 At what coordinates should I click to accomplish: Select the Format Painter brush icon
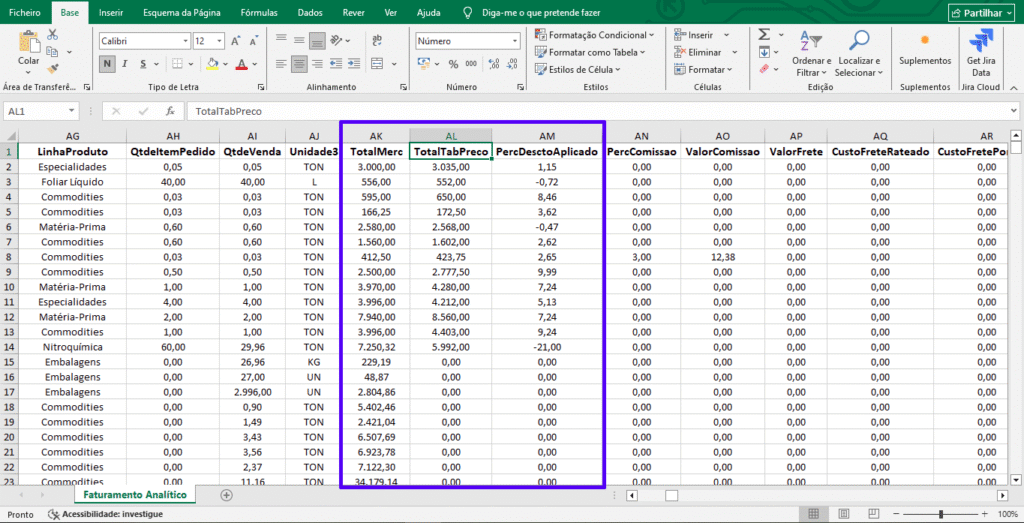[53, 68]
